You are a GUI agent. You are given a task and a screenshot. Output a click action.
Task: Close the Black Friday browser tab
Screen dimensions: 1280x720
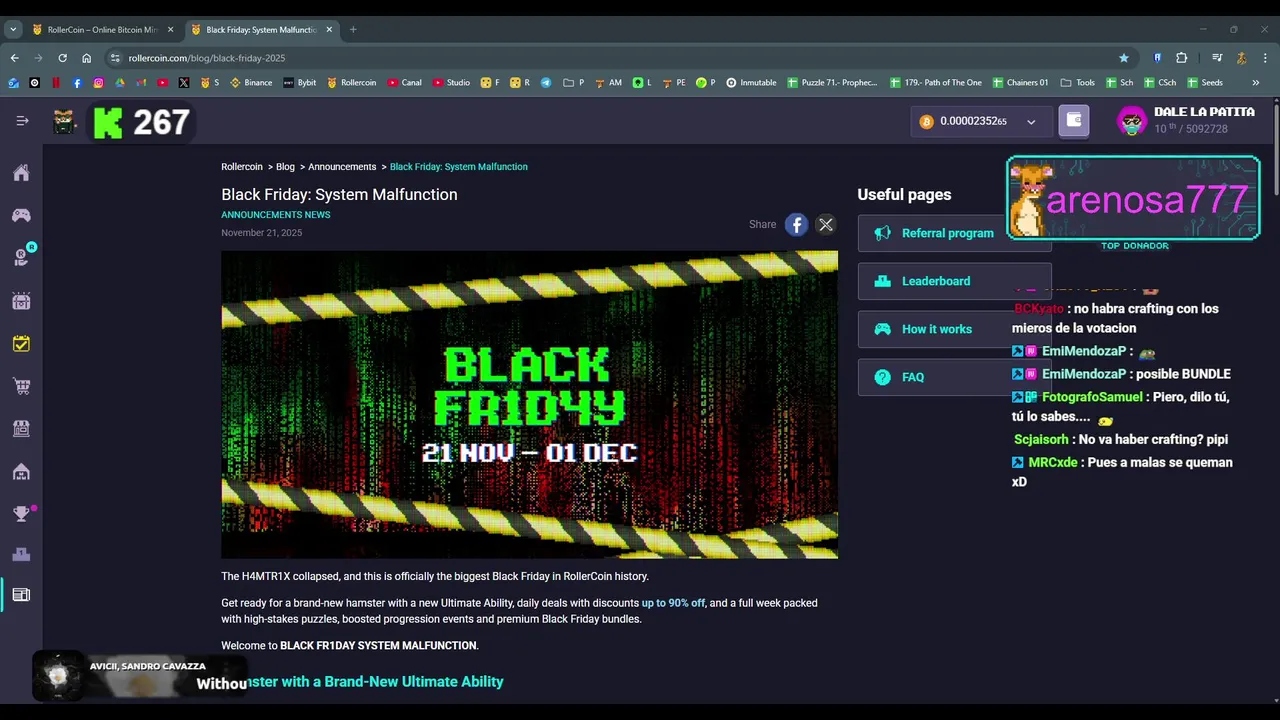(x=328, y=30)
